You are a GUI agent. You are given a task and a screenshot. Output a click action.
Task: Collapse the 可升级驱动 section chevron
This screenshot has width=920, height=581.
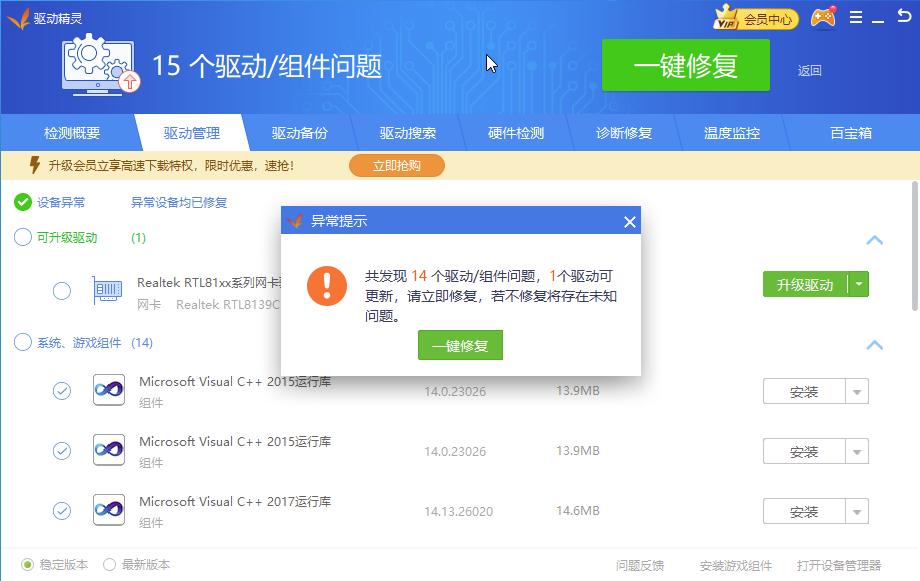(875, 240)
